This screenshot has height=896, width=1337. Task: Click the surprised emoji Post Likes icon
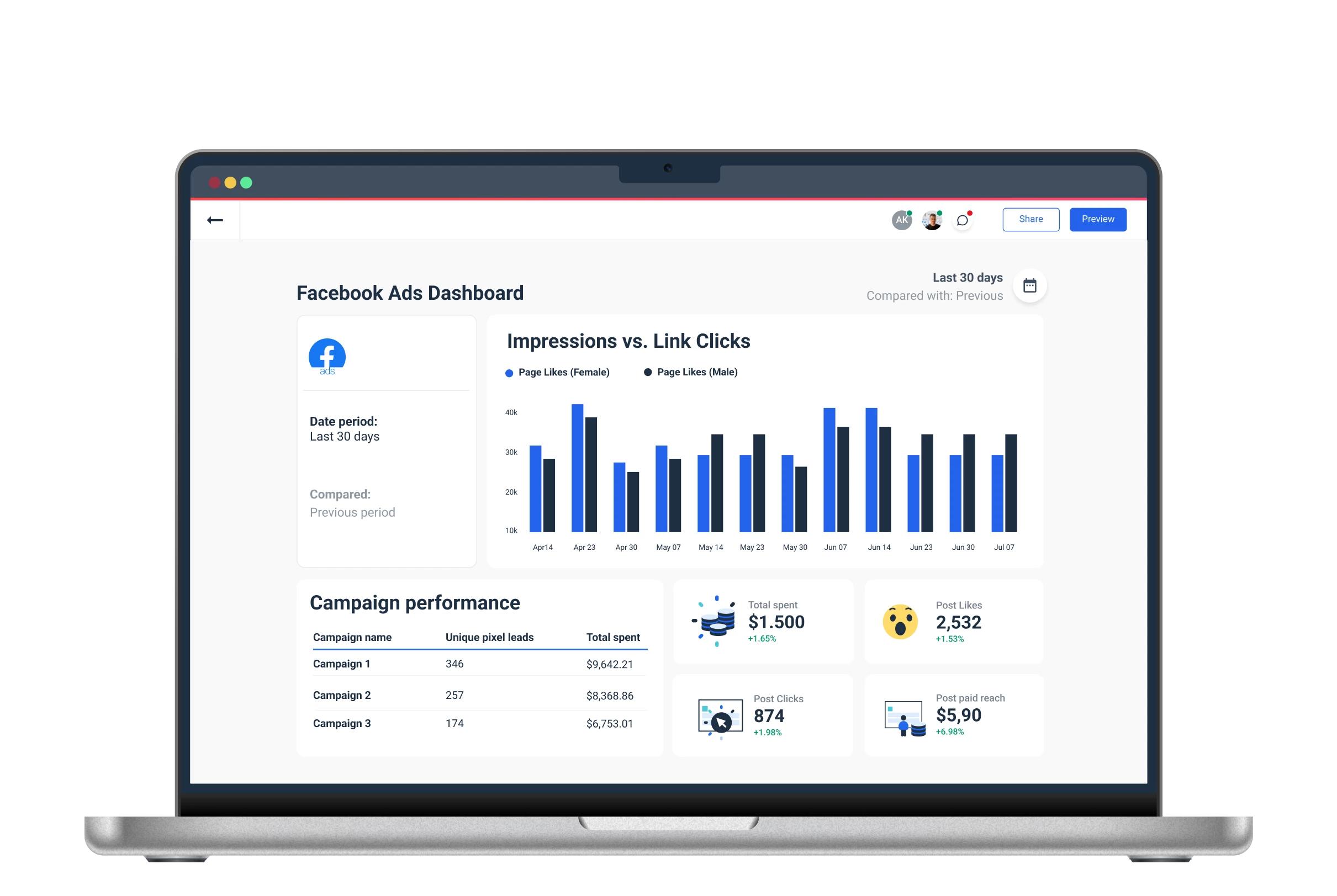[x=900, y=621]
